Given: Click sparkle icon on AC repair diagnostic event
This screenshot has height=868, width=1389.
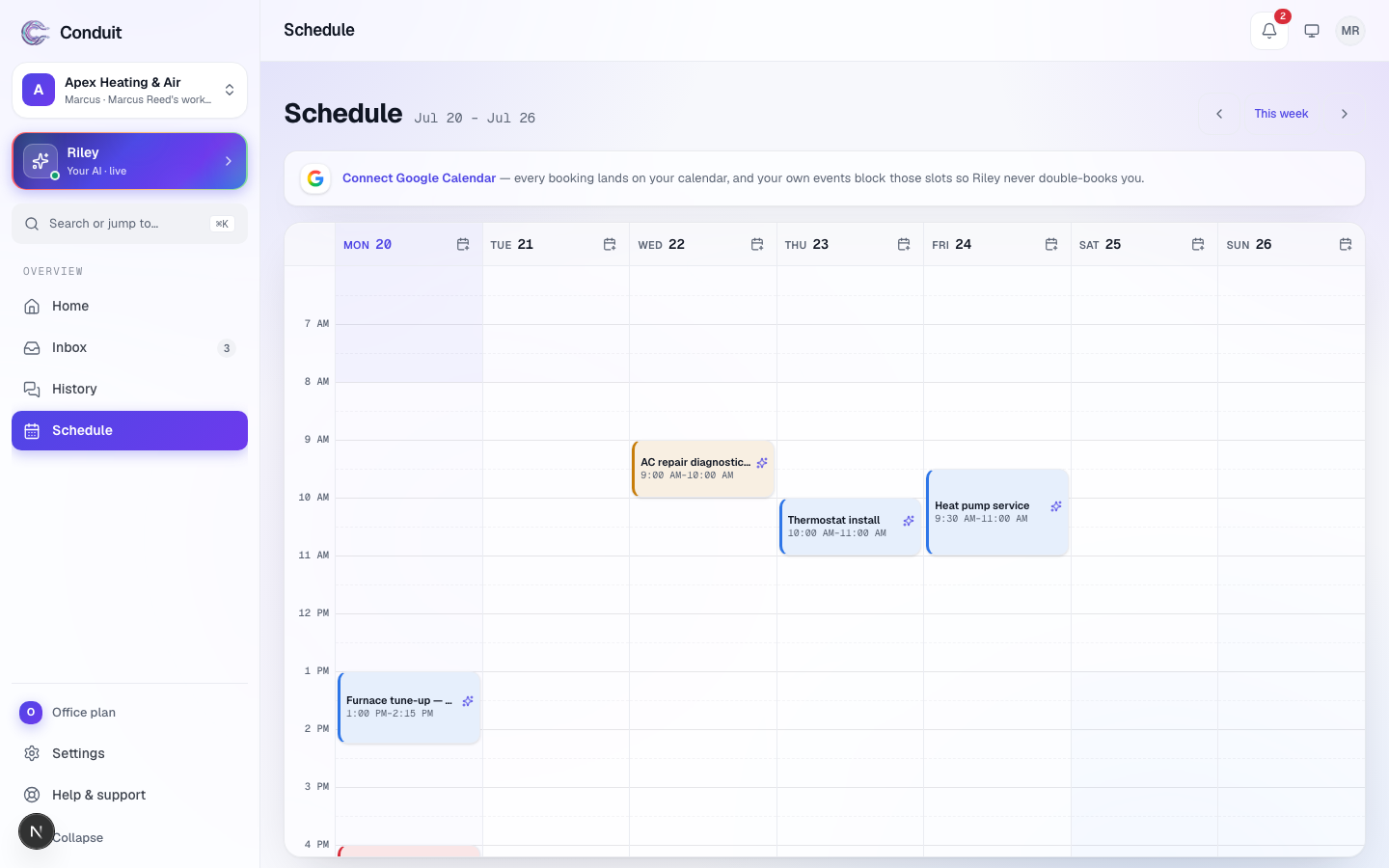Looking at the screenshot, I should point(762,463).
